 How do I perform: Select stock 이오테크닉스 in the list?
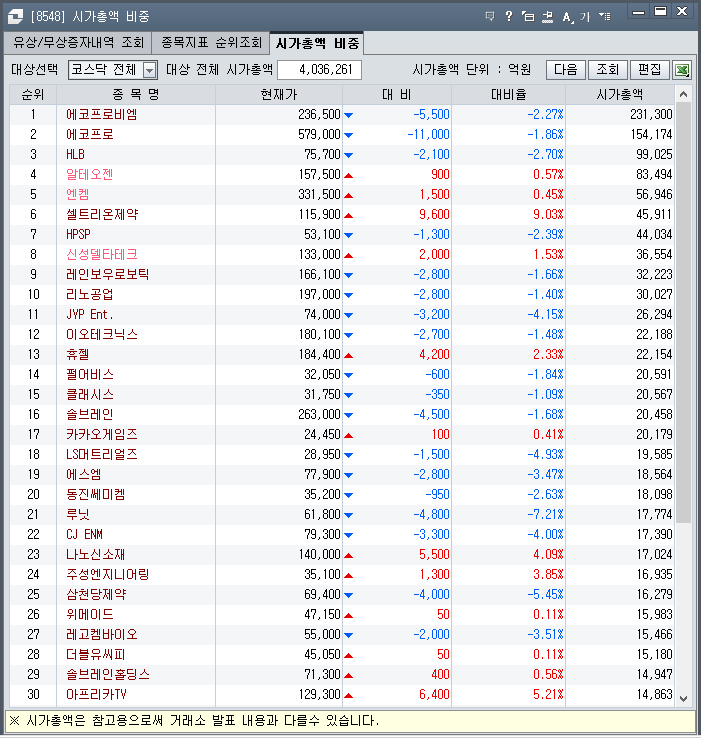point(102,335)
